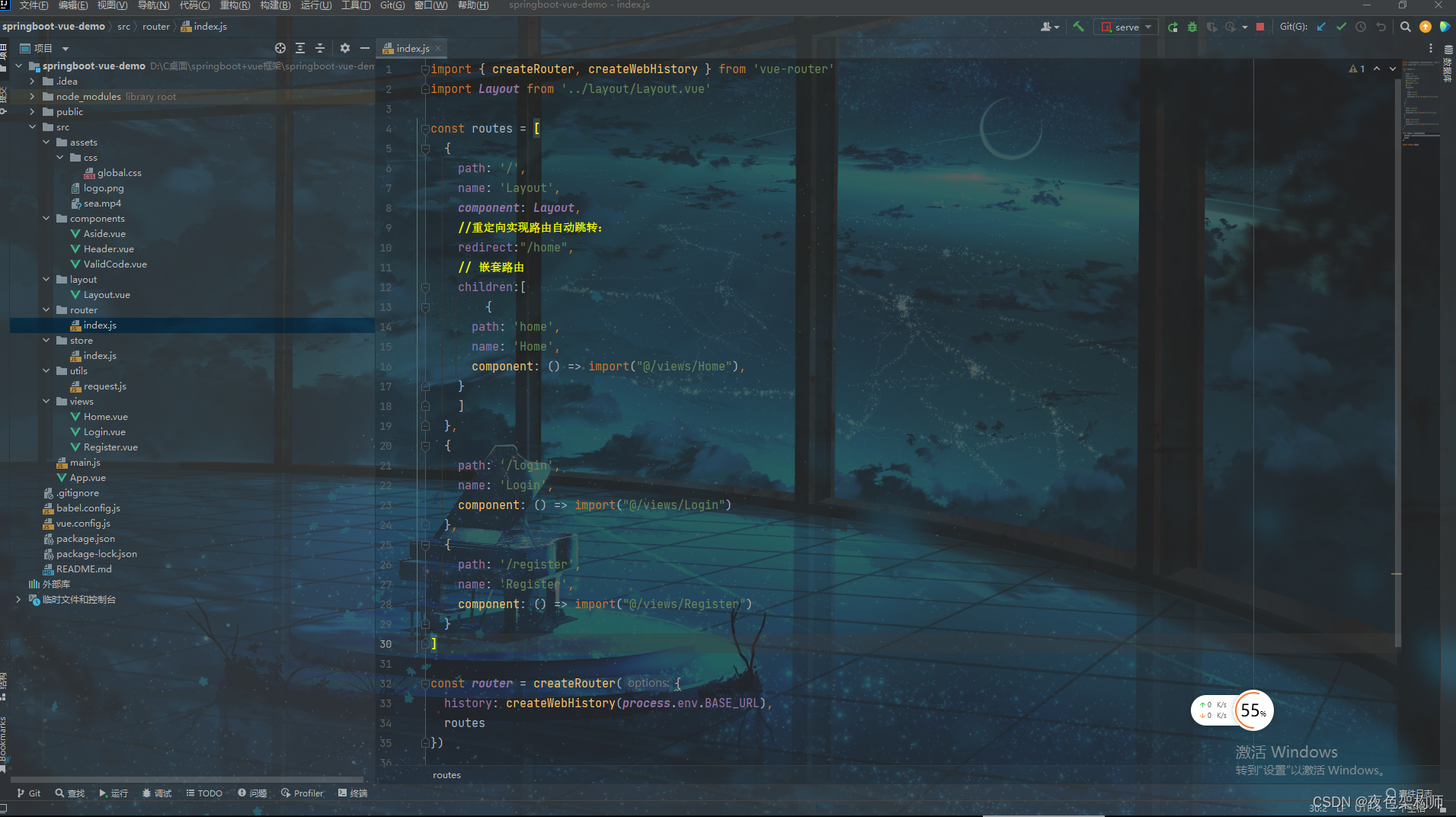Select Login.vue in the project tree

(x=104, y=432)
